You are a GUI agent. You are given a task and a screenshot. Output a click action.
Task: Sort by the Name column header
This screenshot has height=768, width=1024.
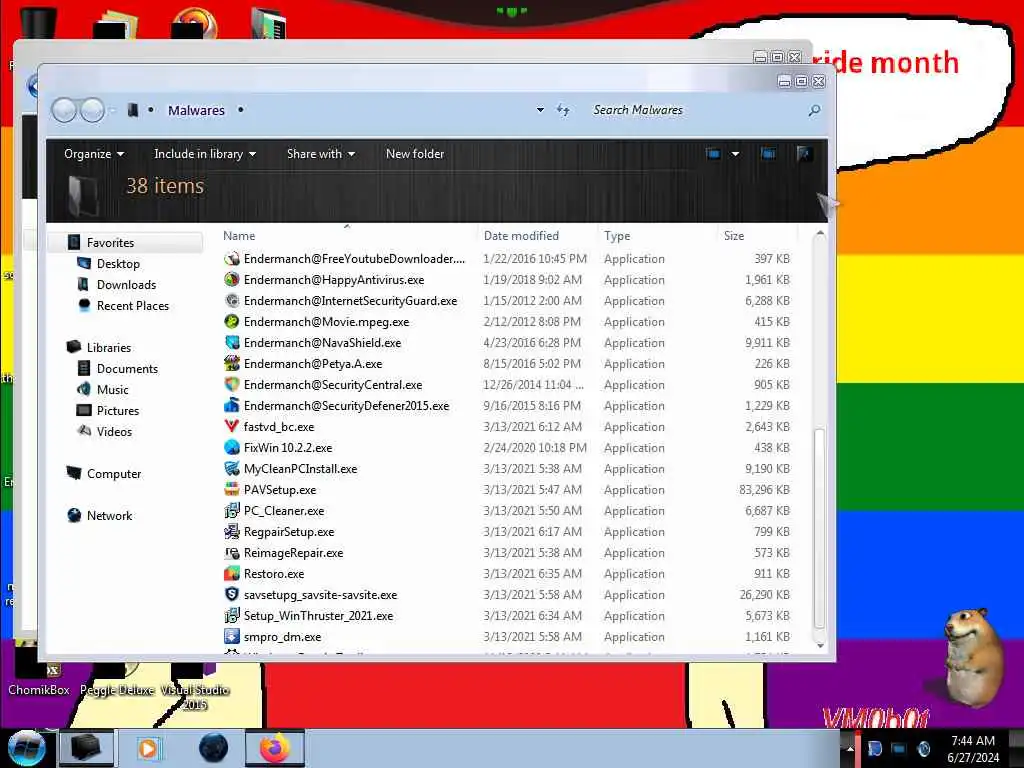click(347, 236)
